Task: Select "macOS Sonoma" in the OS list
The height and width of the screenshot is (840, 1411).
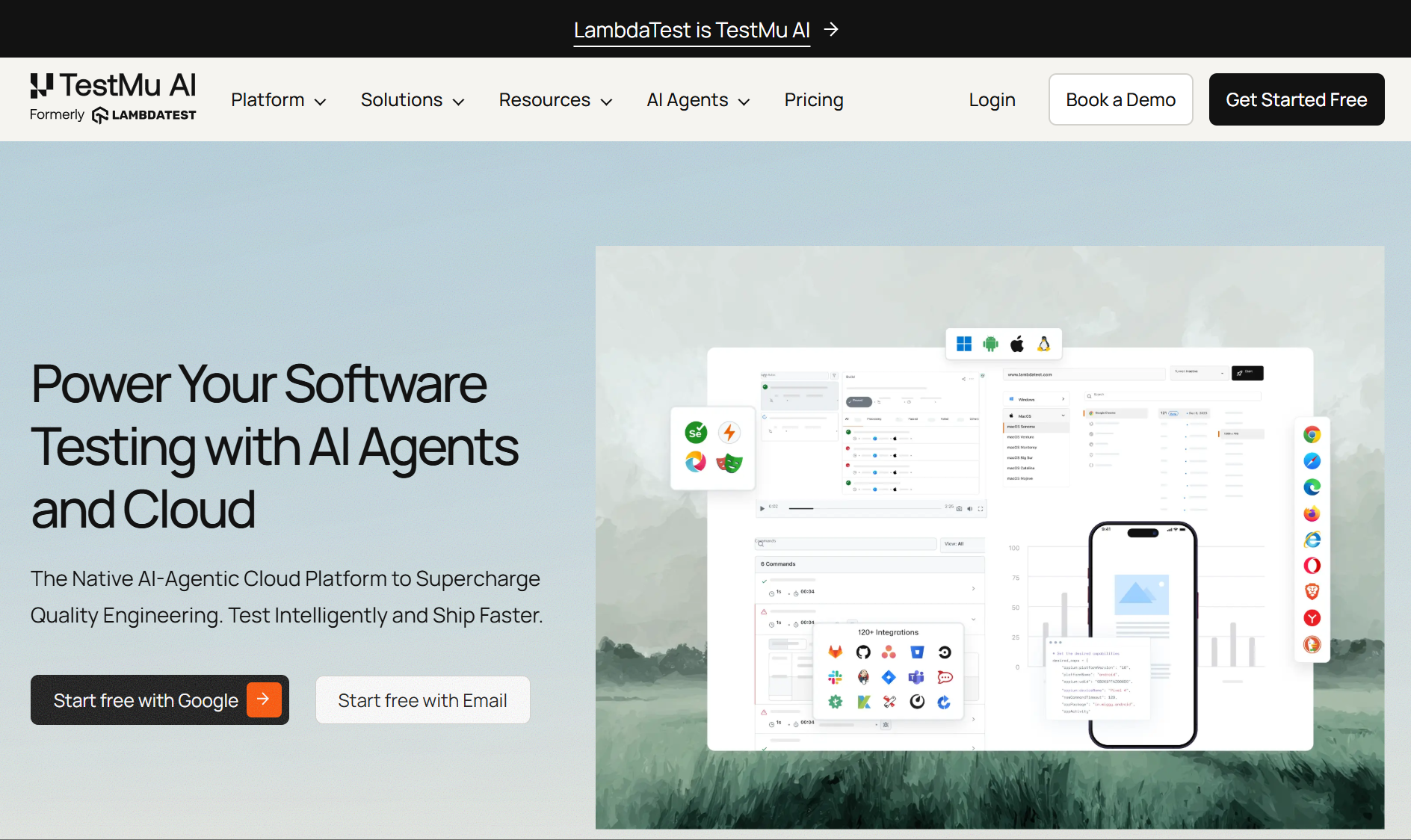Action: [x=1036, y=427]
